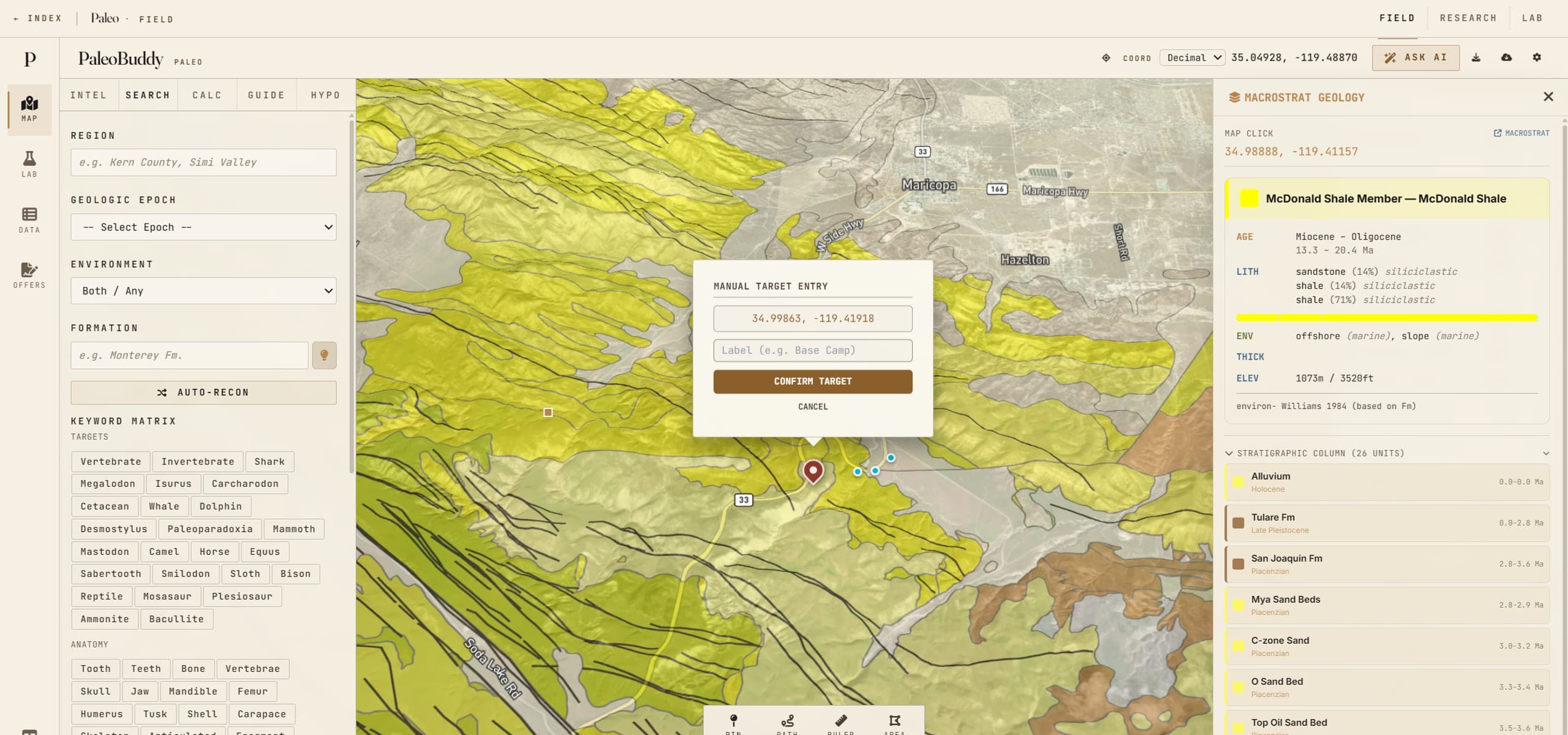Screen dimensions: 1568x735
Task: Open the Macrostrat external link
Action: [1521, 133]
